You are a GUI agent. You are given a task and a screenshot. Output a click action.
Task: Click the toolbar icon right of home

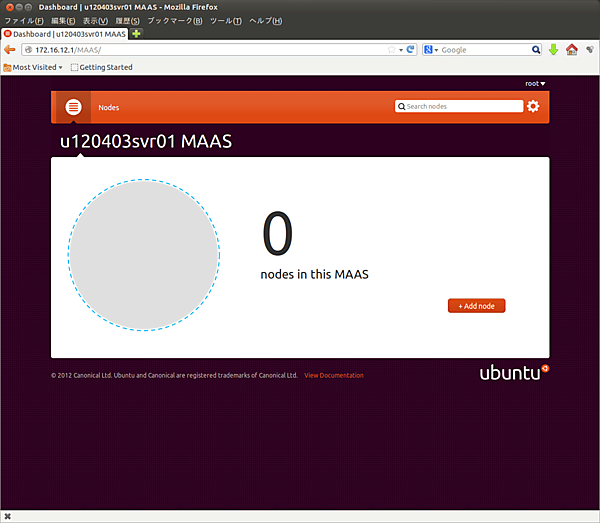pyautogui.click(x=590, y=50)
